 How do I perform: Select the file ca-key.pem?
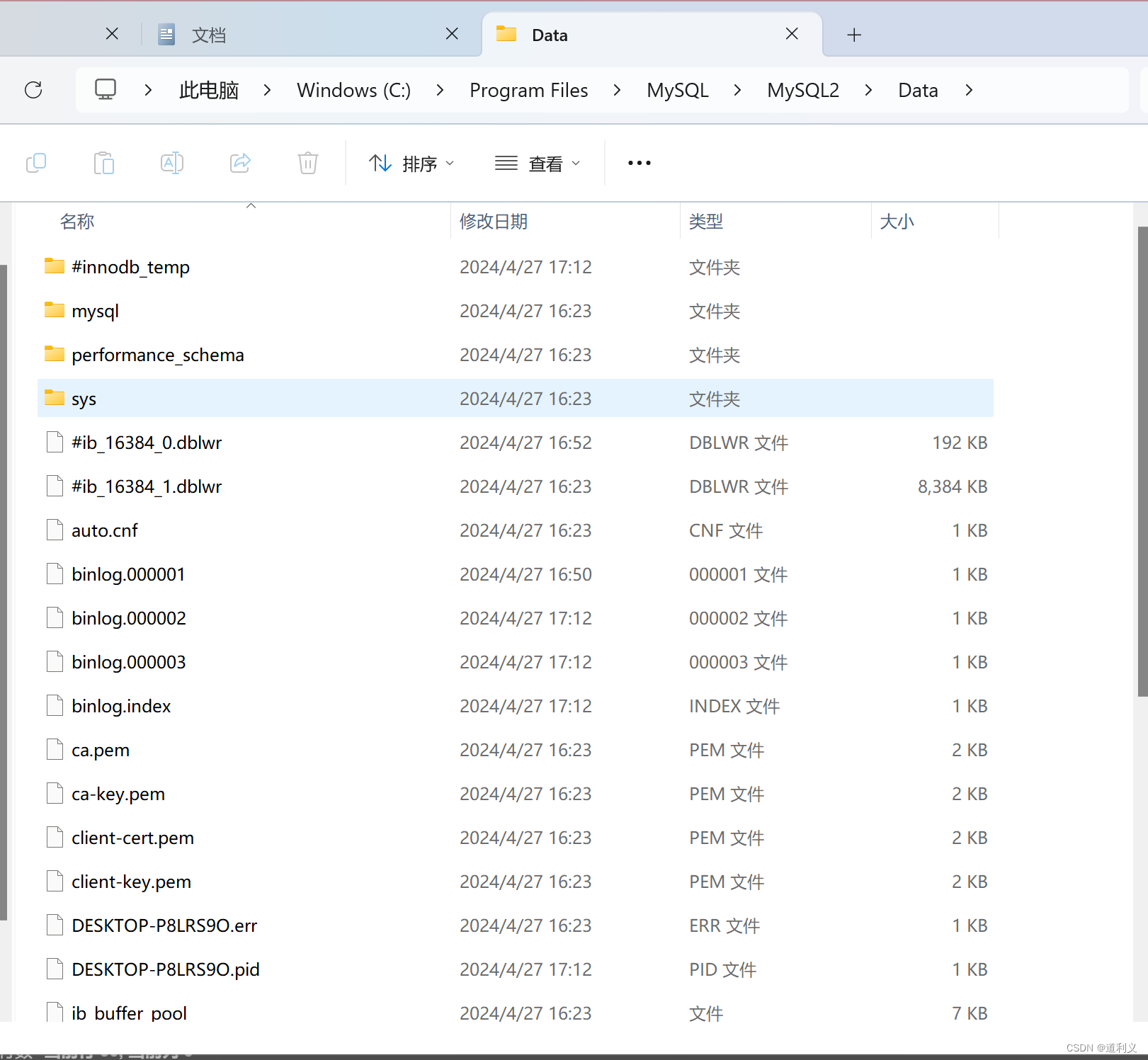coord(516,794)
